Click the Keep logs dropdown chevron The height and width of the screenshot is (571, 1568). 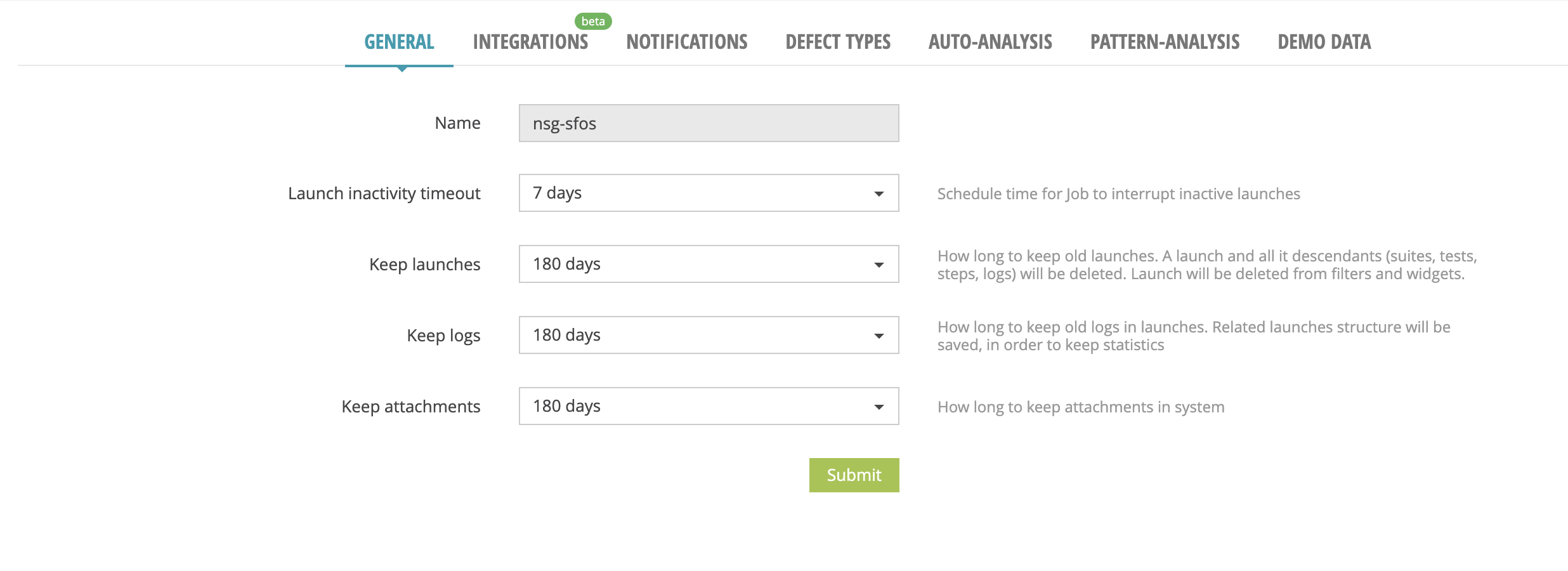click(x=880, y=336)
